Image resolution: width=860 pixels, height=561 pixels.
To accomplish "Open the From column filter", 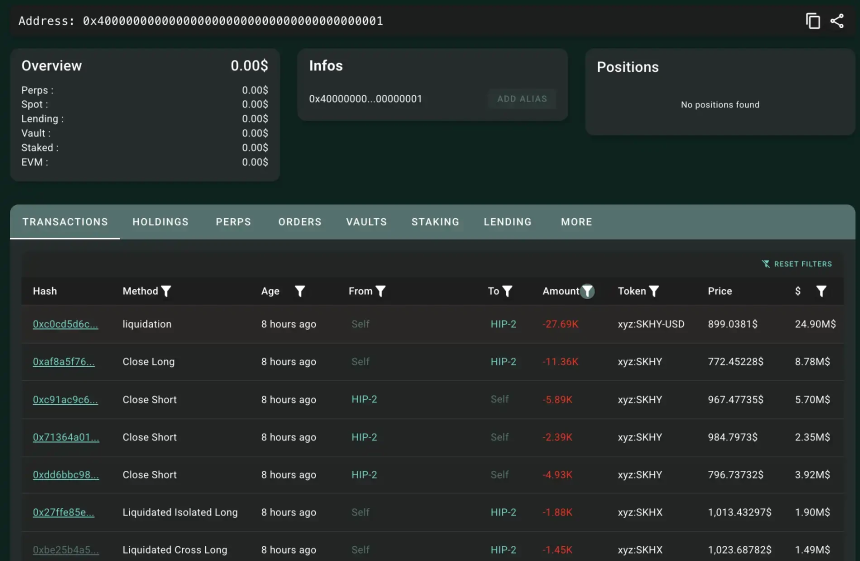I will click(x=380, y=291).
